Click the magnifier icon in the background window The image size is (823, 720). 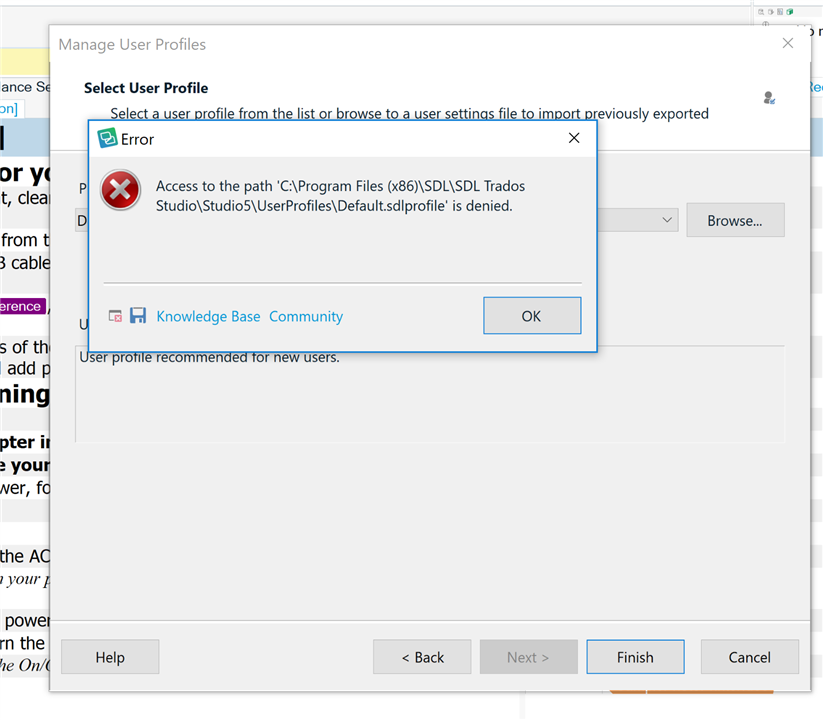coord(761,12)
